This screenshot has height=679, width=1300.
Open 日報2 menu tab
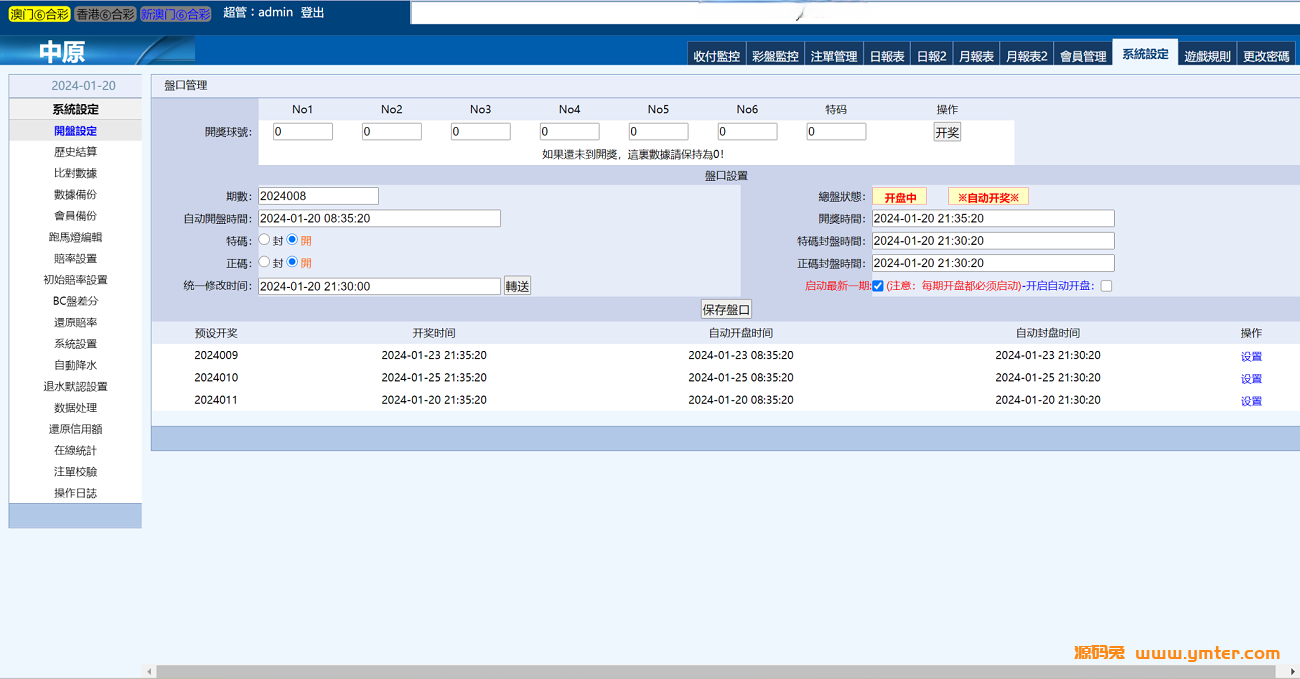tap(932, 56)
